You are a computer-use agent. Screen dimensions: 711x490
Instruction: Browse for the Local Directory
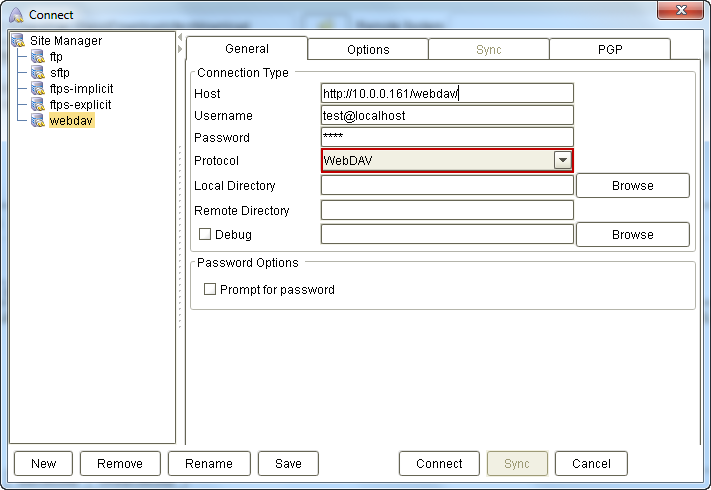click(x=632, y=186)
